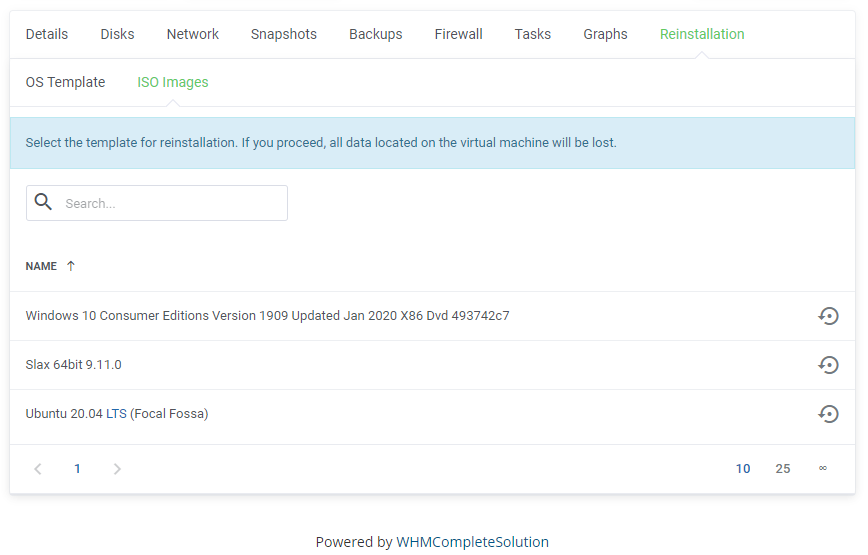Focus the Search input field

click(x=157, y=203)
